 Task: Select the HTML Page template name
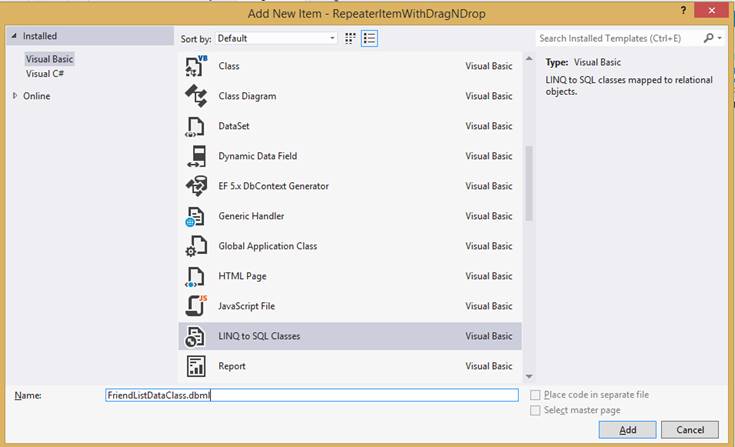point(242,276)
